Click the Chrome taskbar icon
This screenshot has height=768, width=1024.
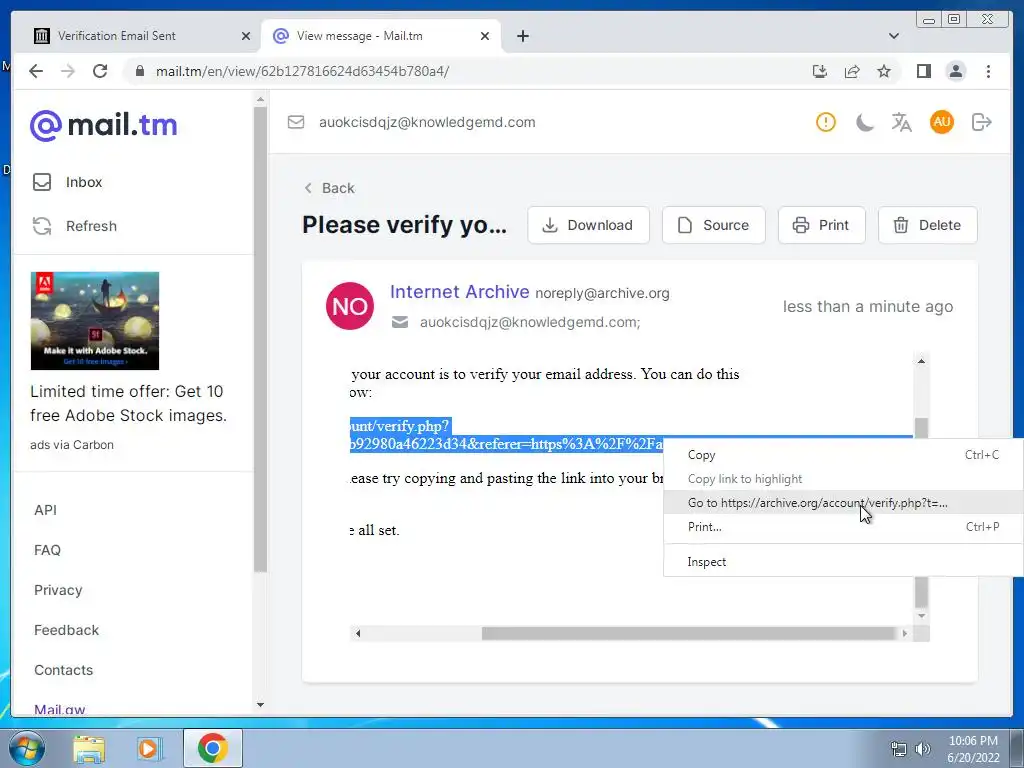[212, 748]
